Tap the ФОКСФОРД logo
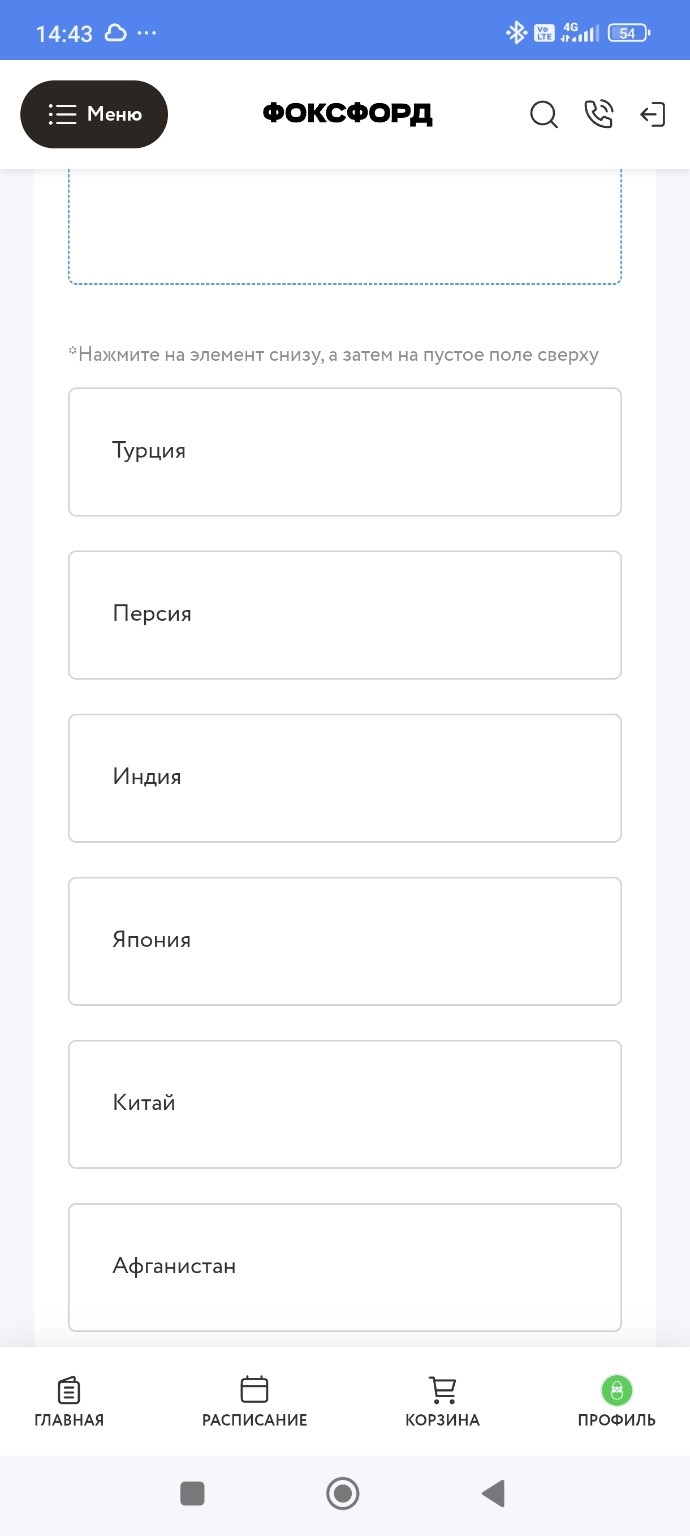690x1536 pixels. [346, 114]
